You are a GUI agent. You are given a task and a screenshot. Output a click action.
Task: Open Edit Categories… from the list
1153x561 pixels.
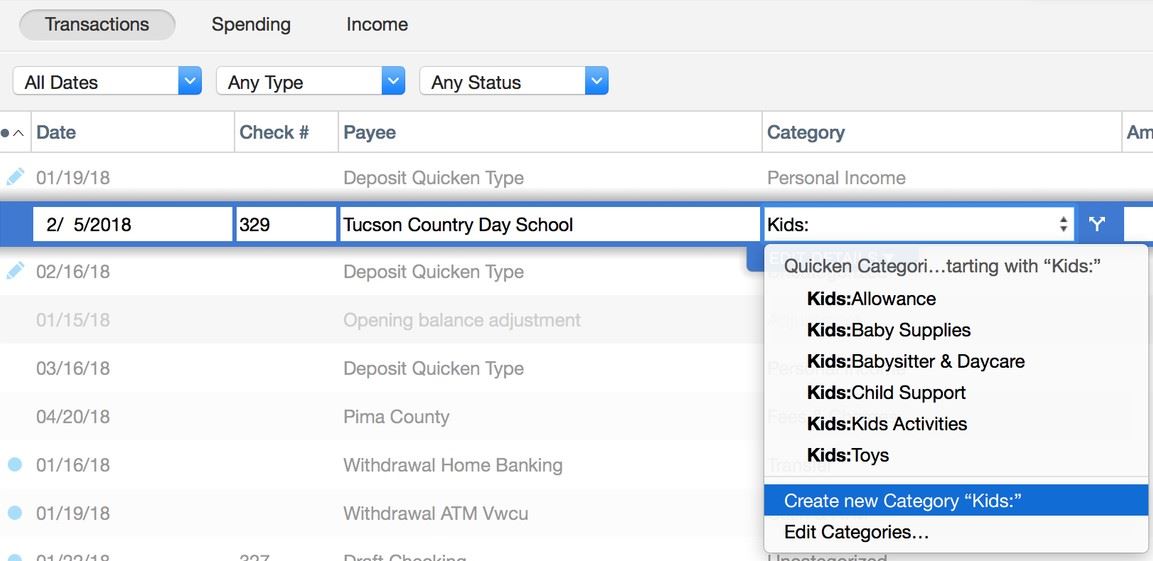tap(856, 532)
